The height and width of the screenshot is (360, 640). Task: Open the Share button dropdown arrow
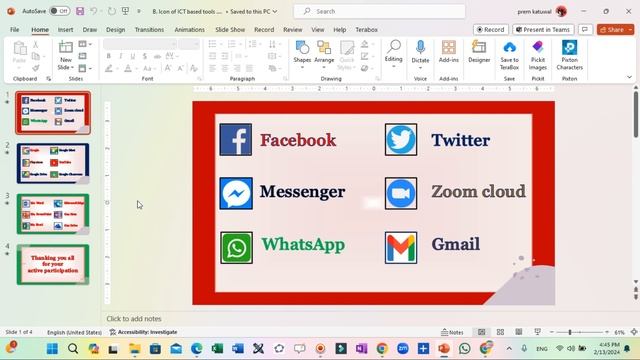[630, 29]
